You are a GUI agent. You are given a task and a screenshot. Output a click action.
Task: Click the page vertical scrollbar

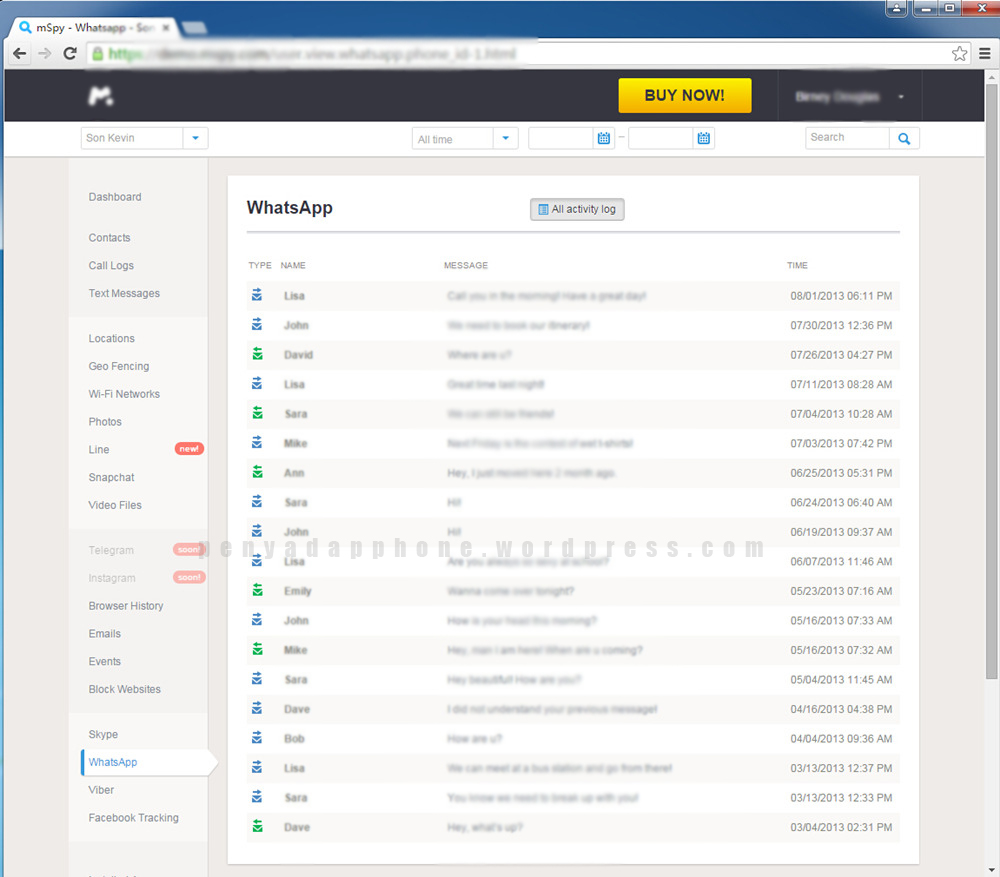pos(991,400)
